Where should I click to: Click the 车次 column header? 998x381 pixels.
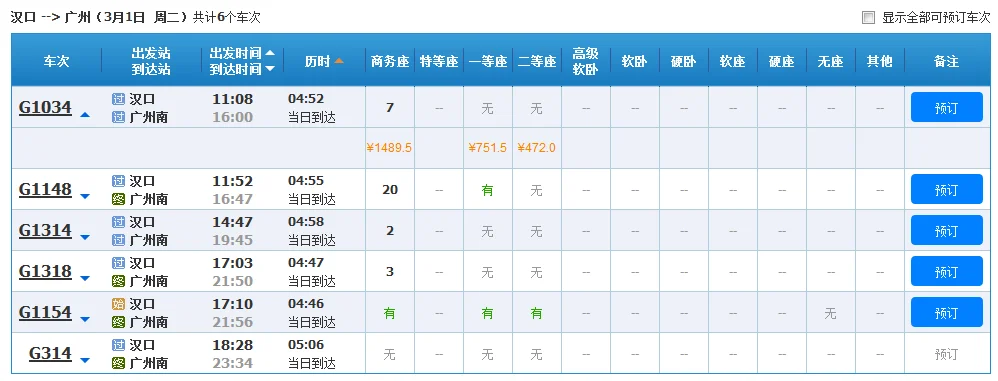click(56, 61)
